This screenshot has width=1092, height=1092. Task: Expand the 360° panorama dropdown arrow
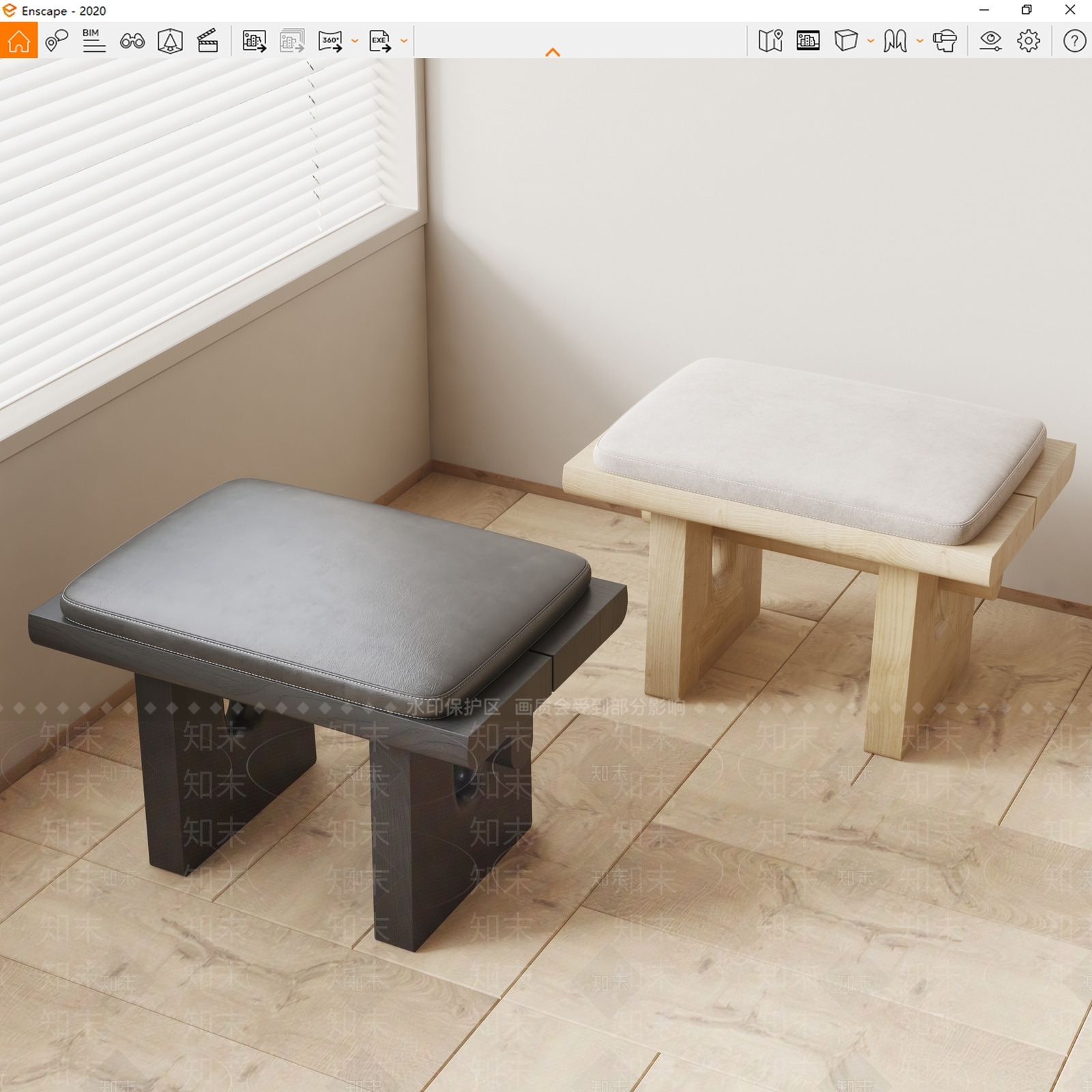click(354, 41)
